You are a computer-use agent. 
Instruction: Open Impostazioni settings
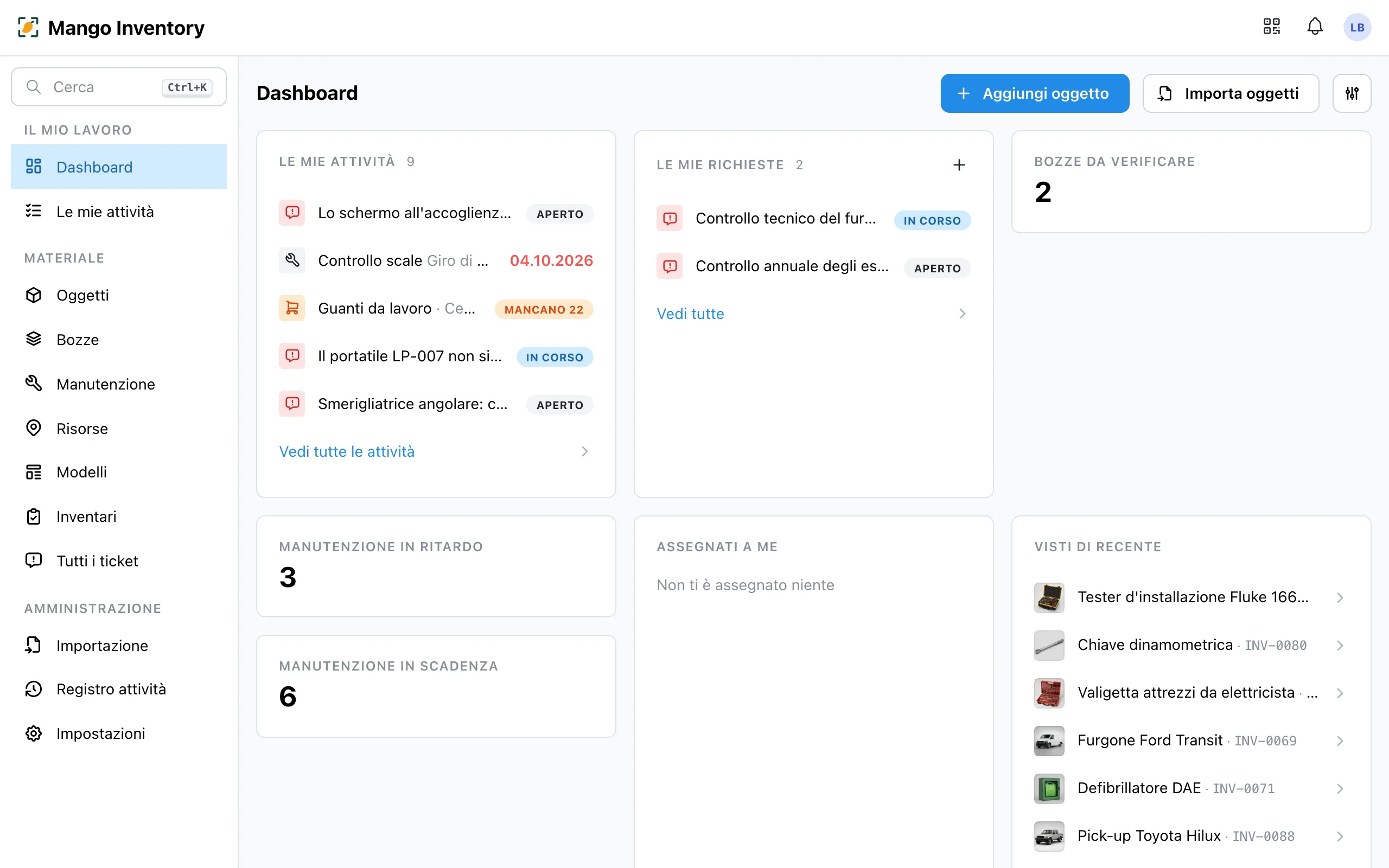coord(119,733)
